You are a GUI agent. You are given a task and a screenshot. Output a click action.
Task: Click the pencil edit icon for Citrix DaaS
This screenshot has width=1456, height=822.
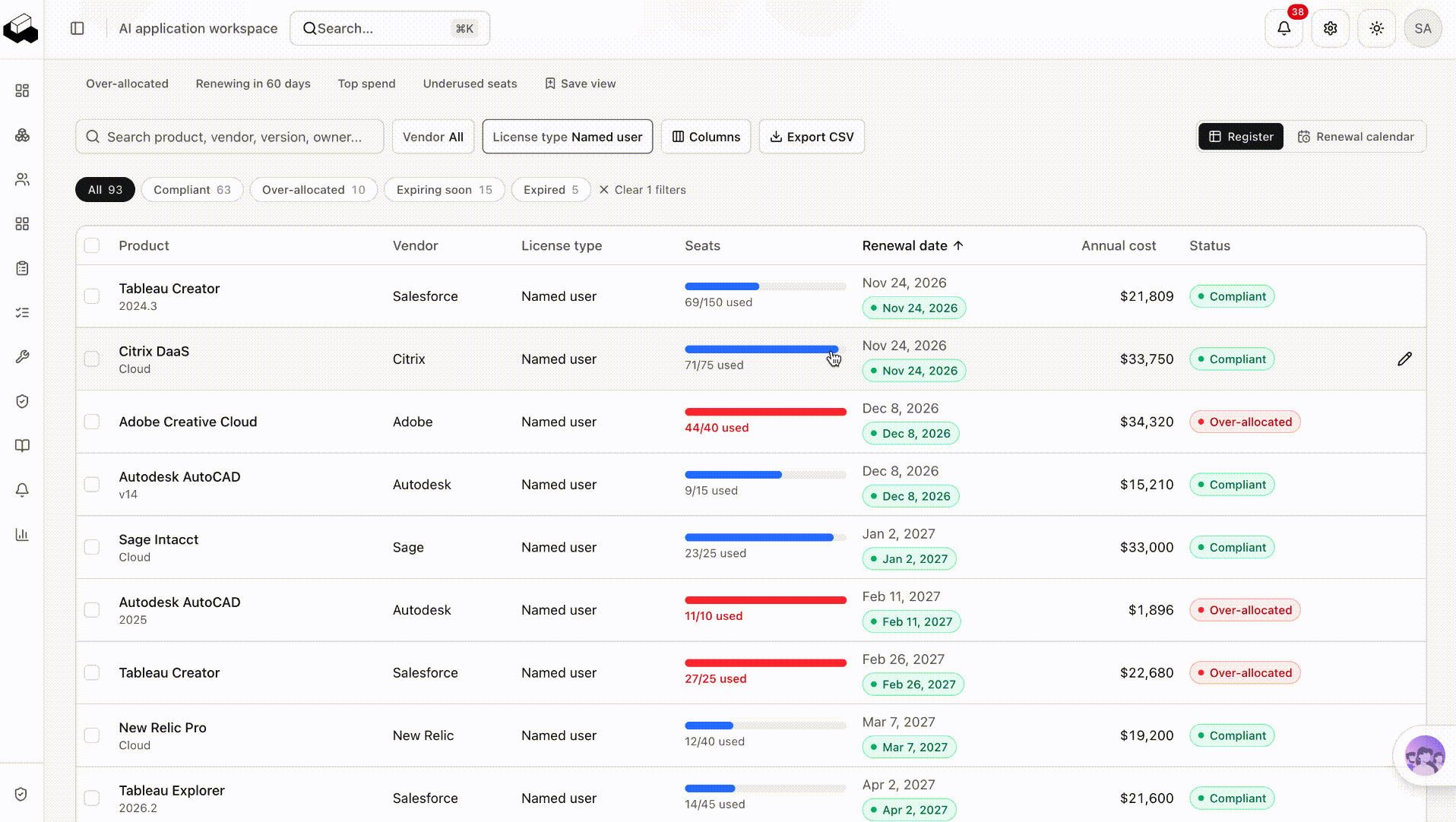click(1404, 359)
